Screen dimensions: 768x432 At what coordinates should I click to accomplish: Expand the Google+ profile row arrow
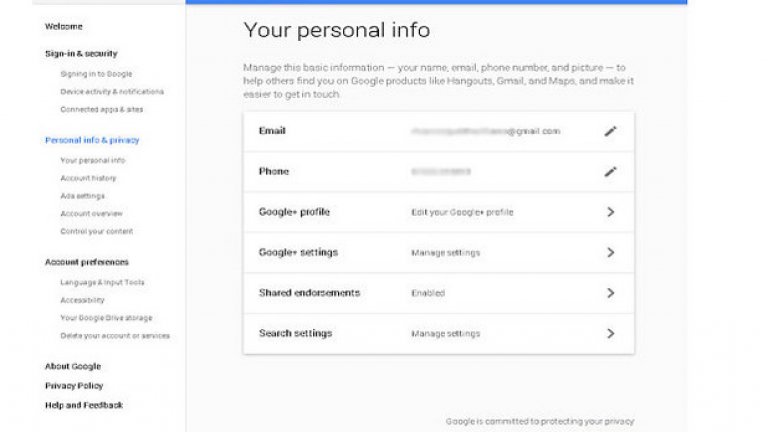[610, 212]
